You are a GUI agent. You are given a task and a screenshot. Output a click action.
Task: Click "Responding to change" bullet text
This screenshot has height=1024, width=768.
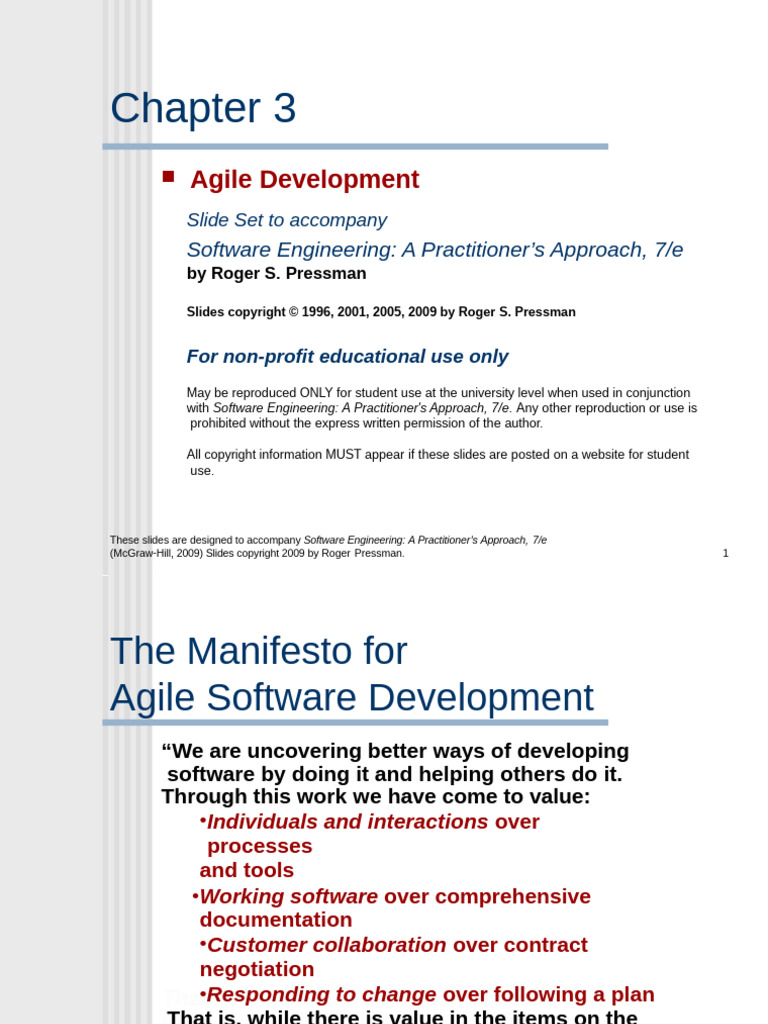321,994
